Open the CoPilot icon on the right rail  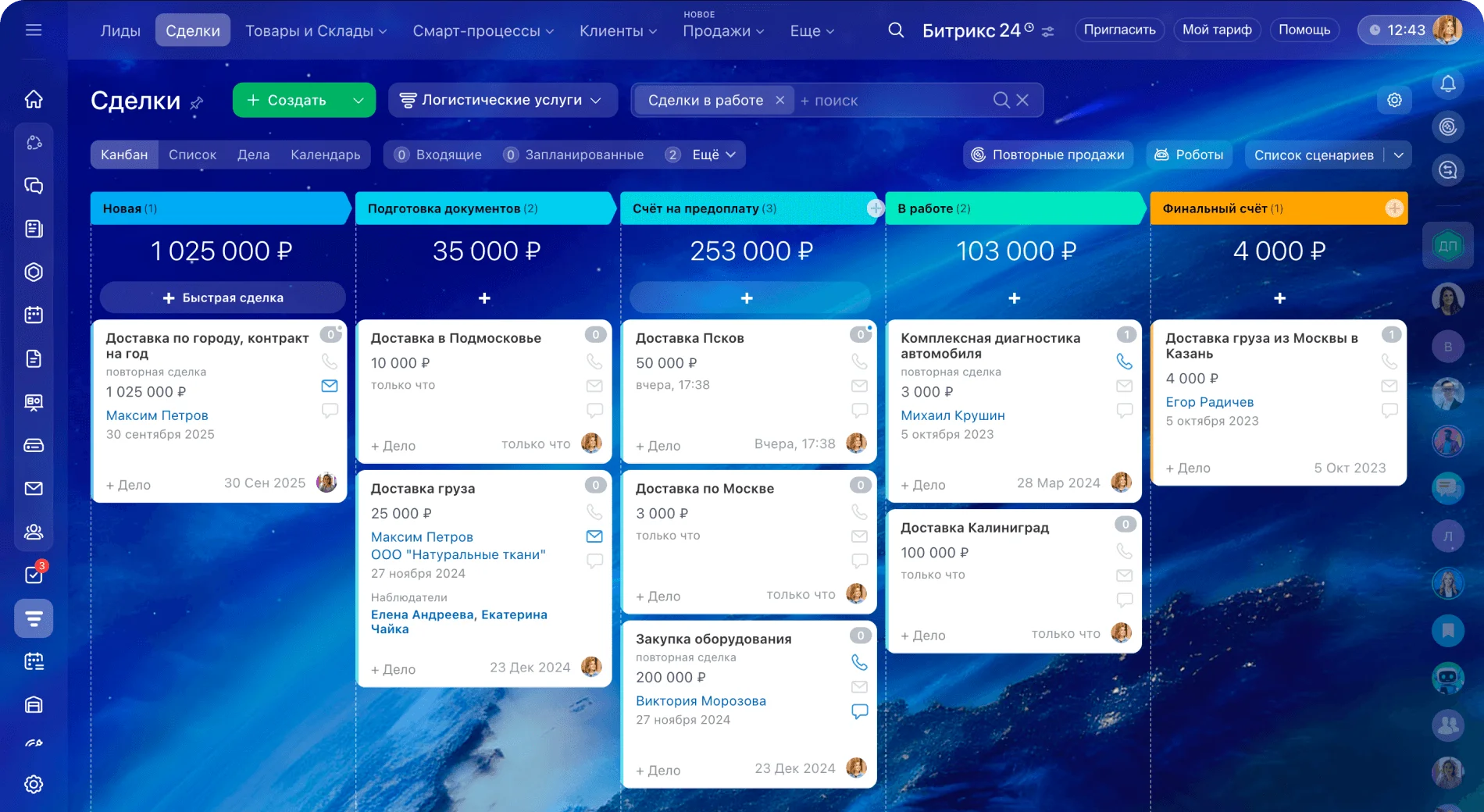tap(1450, 124)
